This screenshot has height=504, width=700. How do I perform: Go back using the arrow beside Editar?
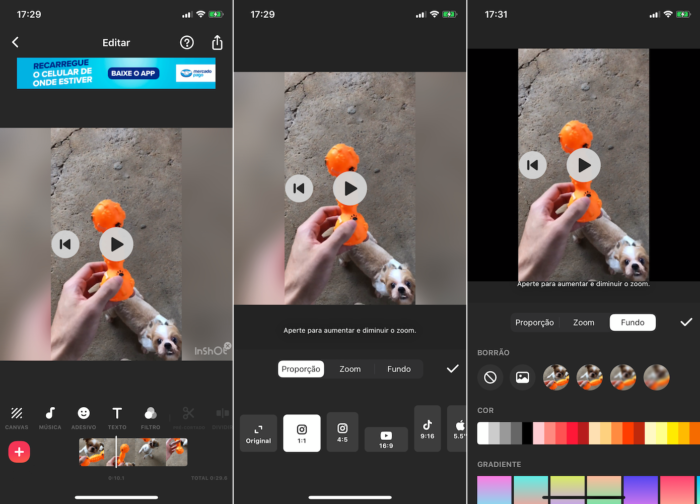click(x=15, y=43)
